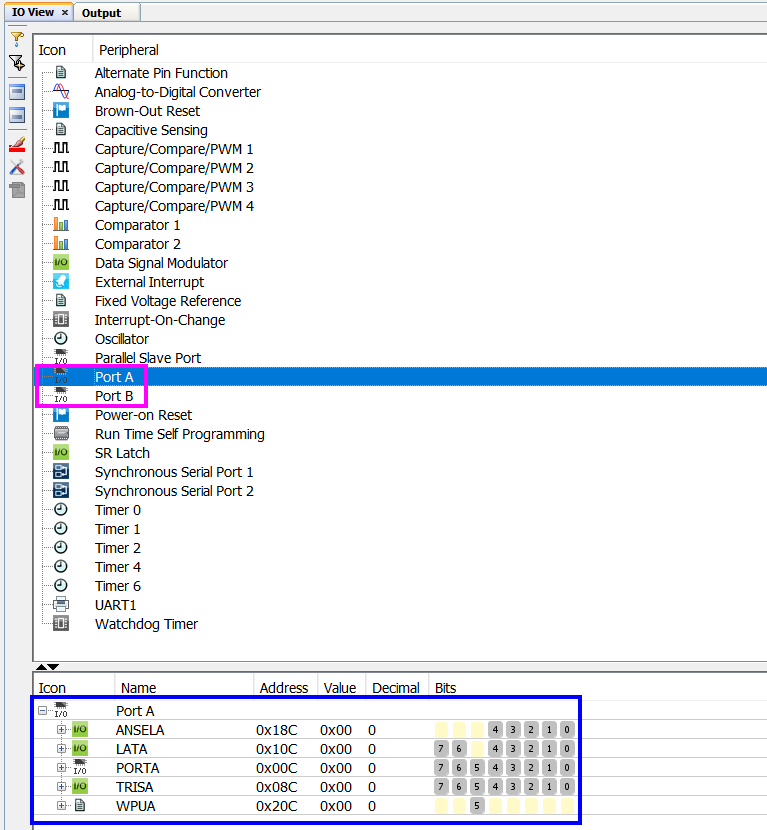The height and width of the screenshot is (830, 767).
Task: Toggle bit 7 of TRISA
Action: 441,787
